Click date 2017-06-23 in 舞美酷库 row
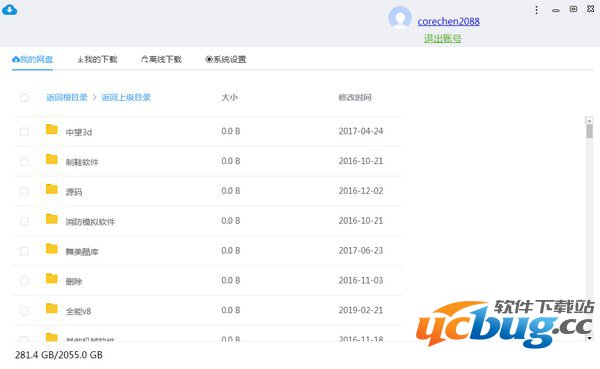600x369 pixels. (x=361, y=251)
